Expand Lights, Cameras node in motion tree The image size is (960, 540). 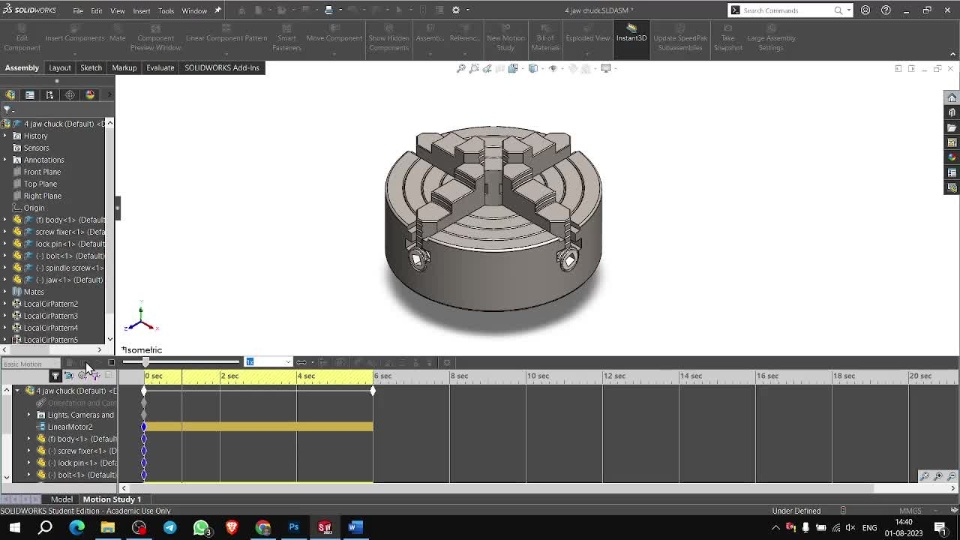click(29, 415)
